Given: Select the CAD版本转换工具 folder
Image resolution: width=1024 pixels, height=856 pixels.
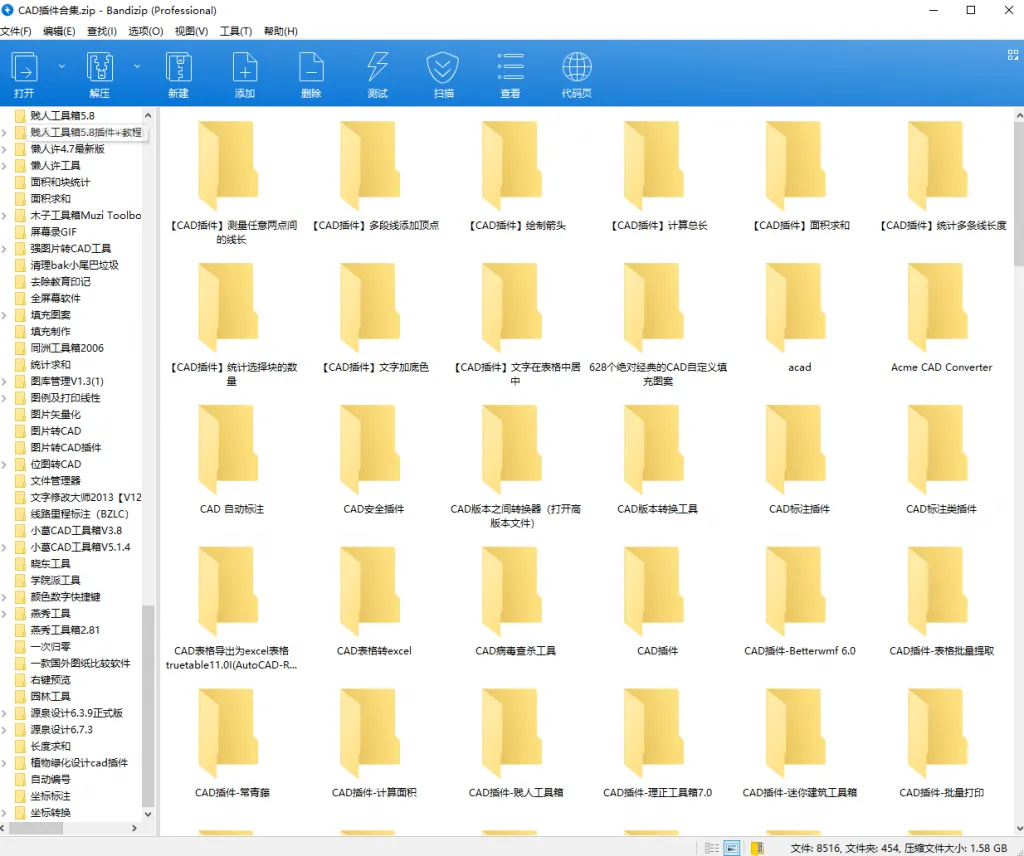Looking at the screenshot, I should 657,460.
